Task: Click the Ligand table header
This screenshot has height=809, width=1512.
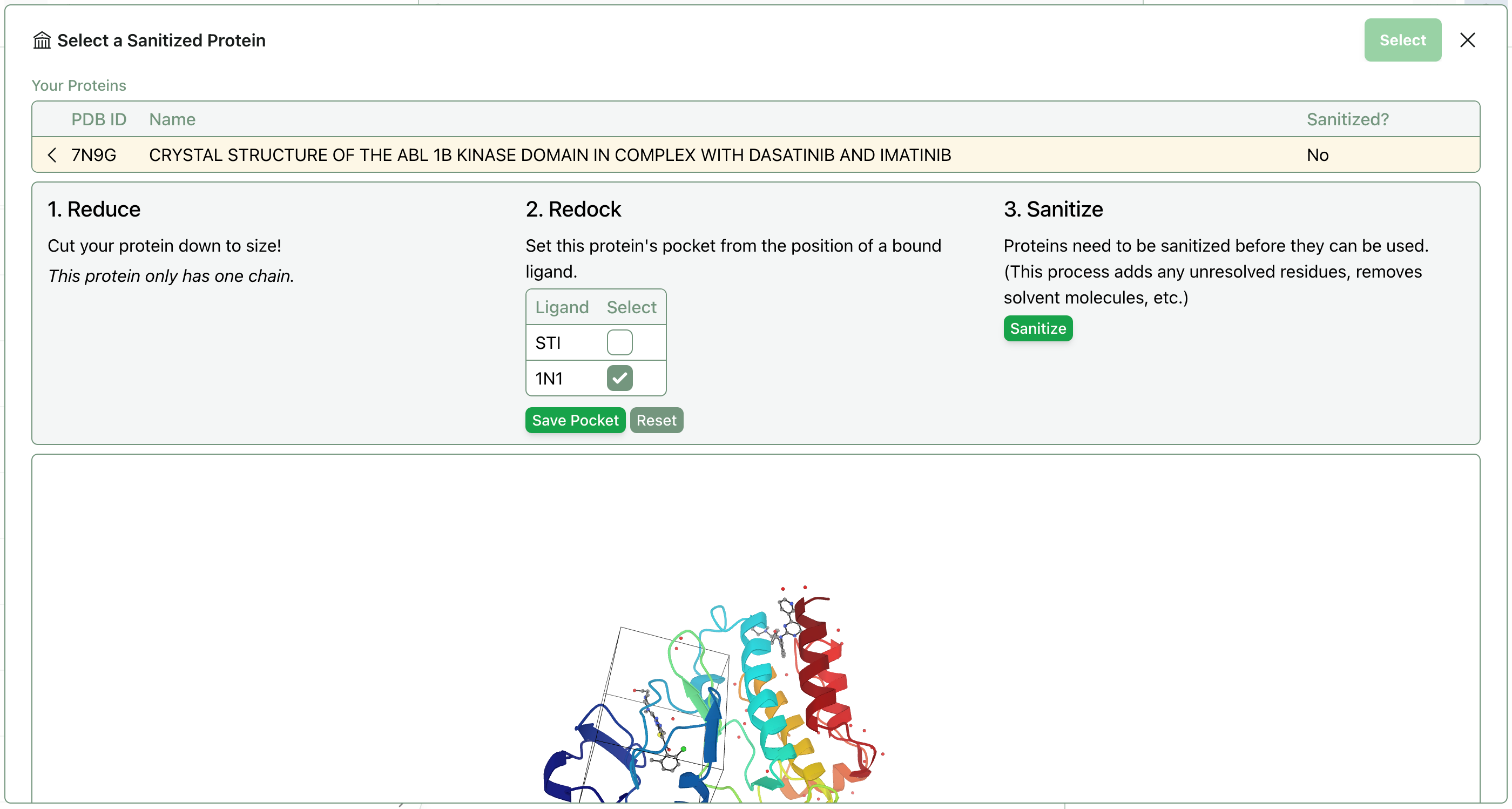Action: click(x=562, y=307)
